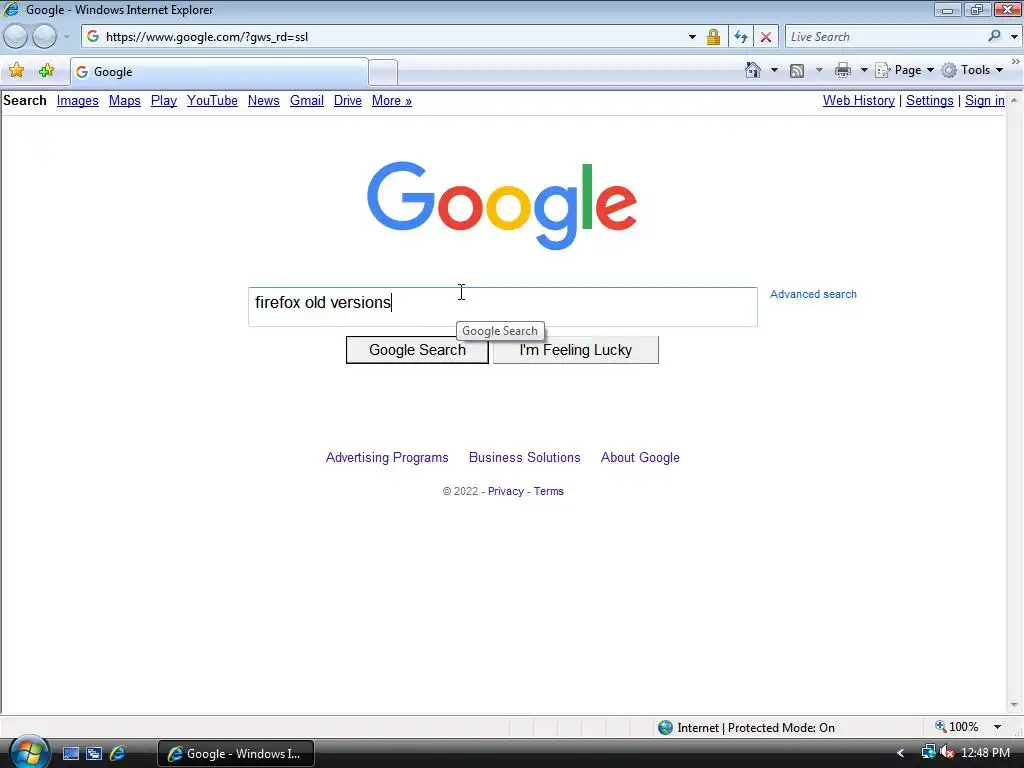The width and height of the screenshot is (1024, 768).
Task: Open the YouTube link
Action: click(212, 101)
